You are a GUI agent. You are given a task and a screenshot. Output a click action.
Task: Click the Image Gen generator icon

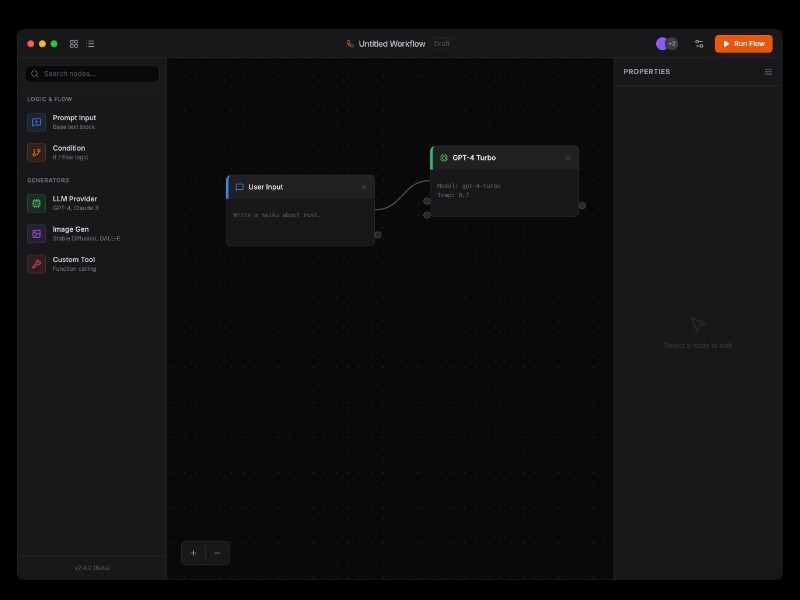pos(36,234)
